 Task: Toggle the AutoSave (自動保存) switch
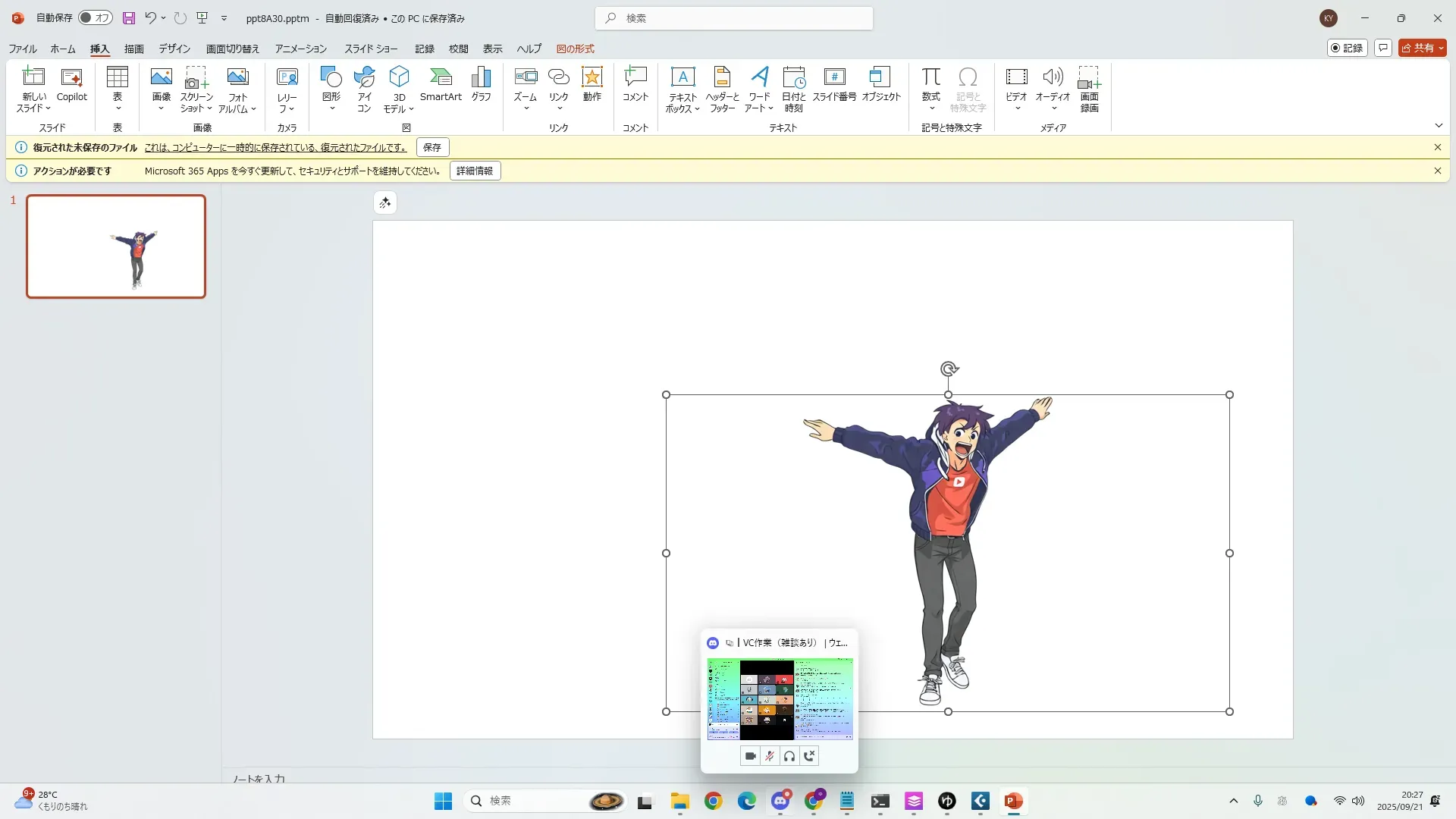point(96,17)
